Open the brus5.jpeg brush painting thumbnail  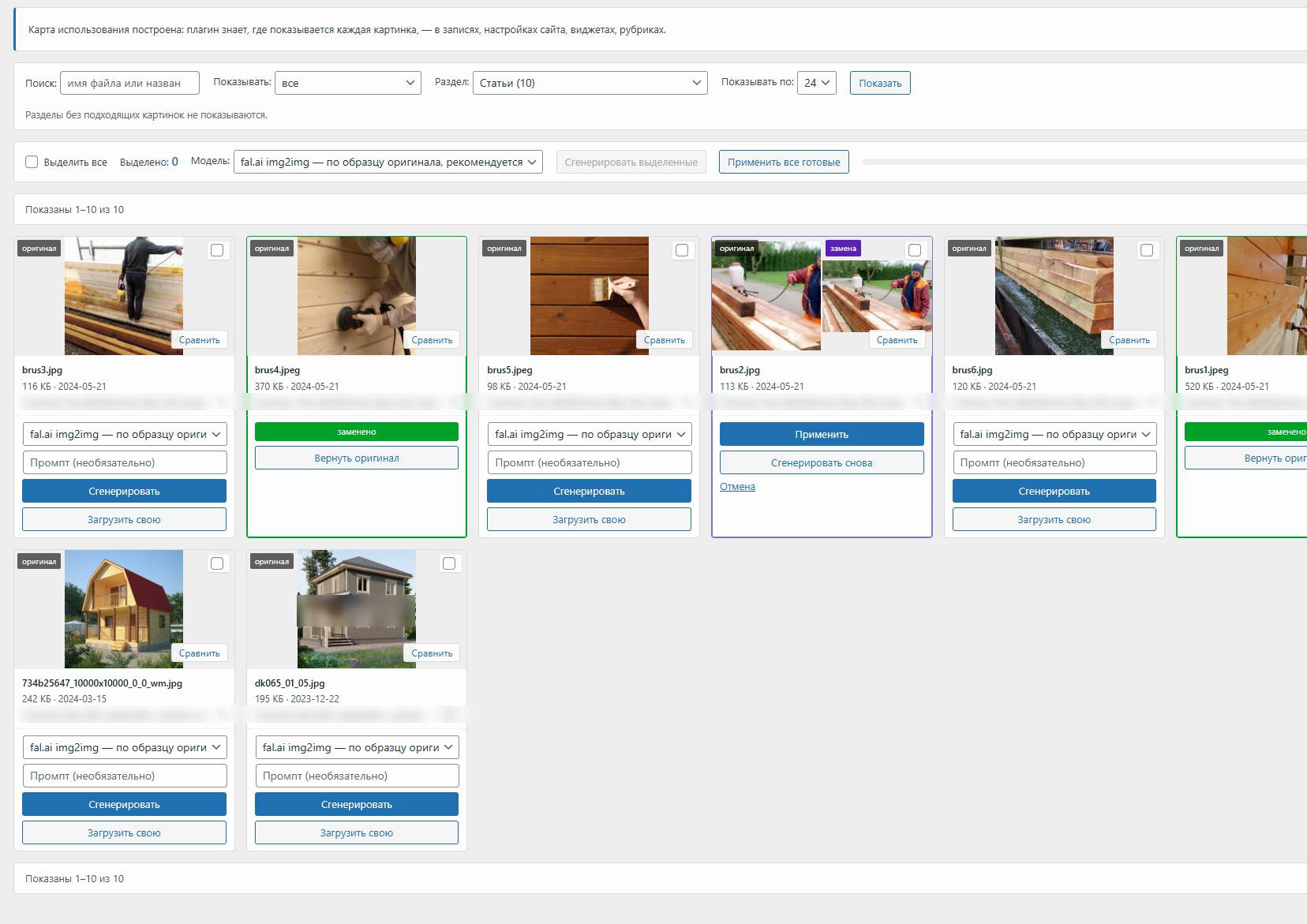click(590, 296)
